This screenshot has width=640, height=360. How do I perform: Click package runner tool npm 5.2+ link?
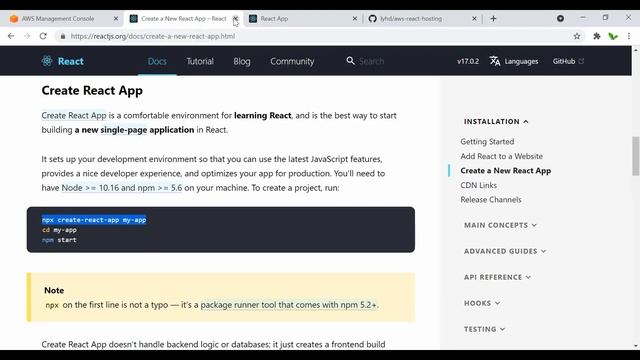pyautogui.click(x=289, y=305)
